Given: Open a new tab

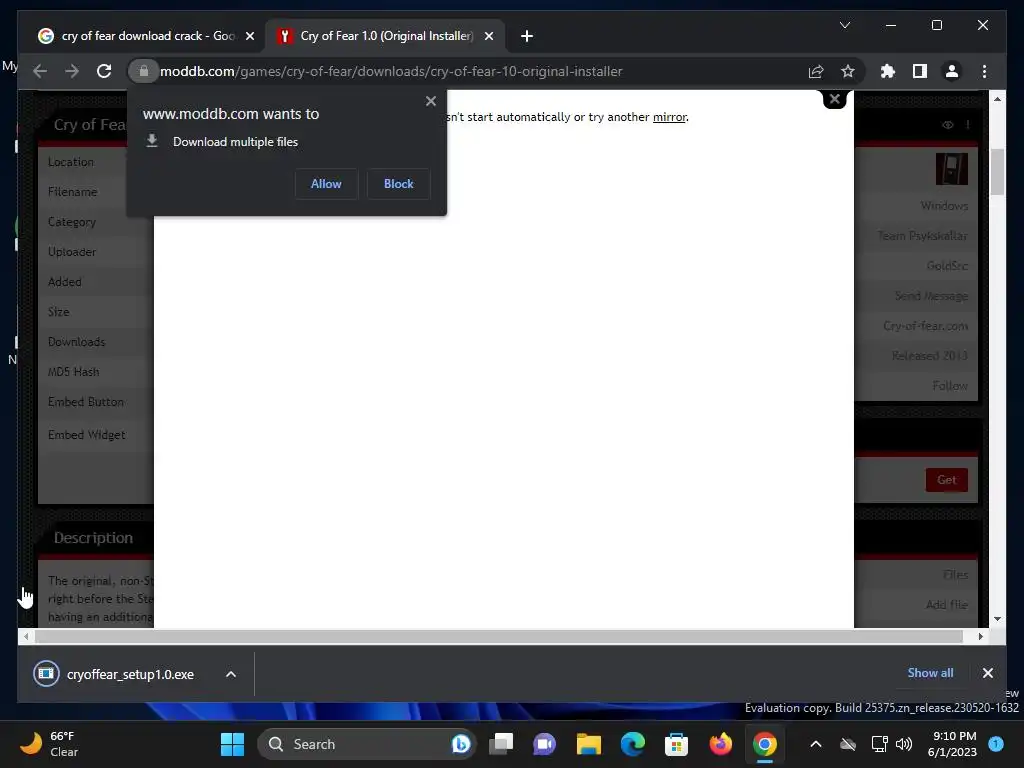Looking at the screenshot, I should [x=527, y=36].
